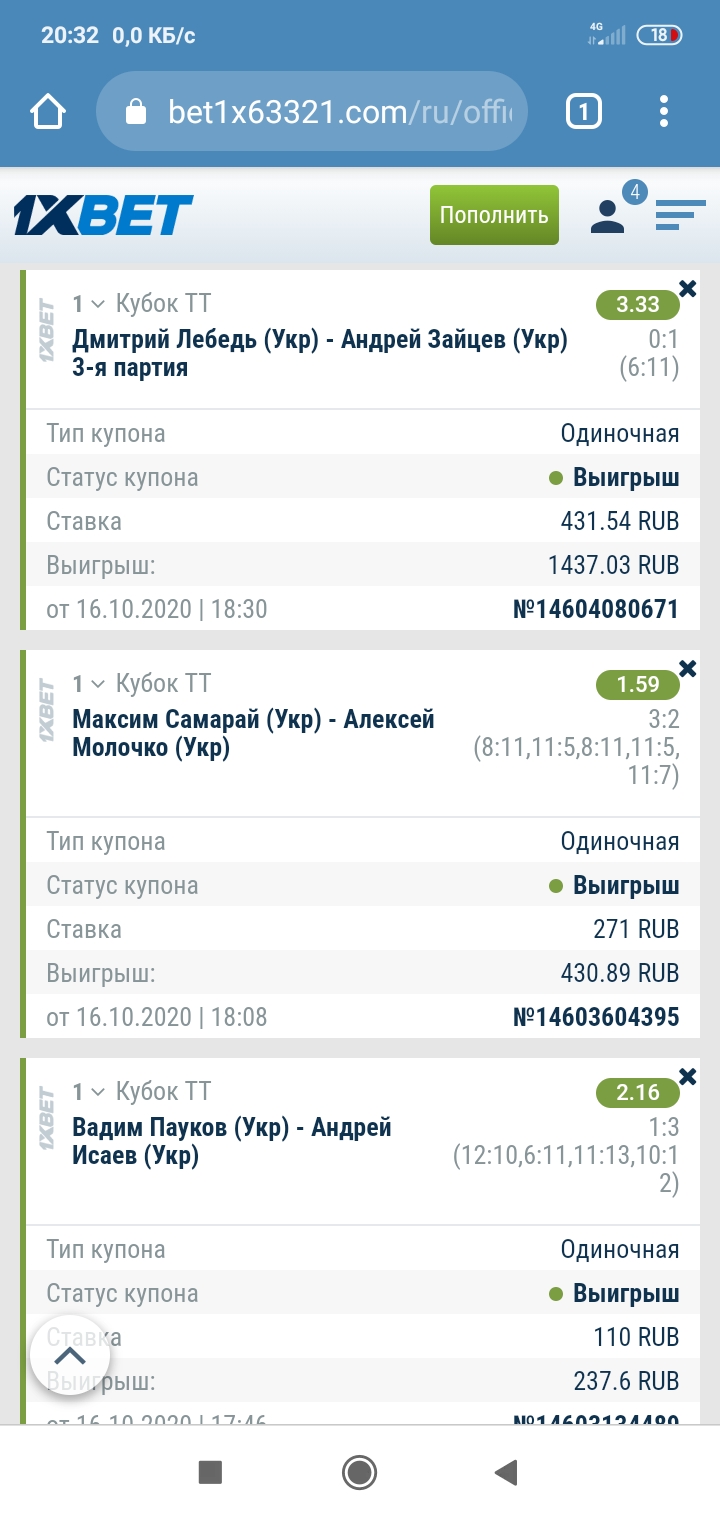This screenshot has height=1520, width=720.
Task: Tap the browser home icon
Action: pyautogui.click(x=48, y=111)
